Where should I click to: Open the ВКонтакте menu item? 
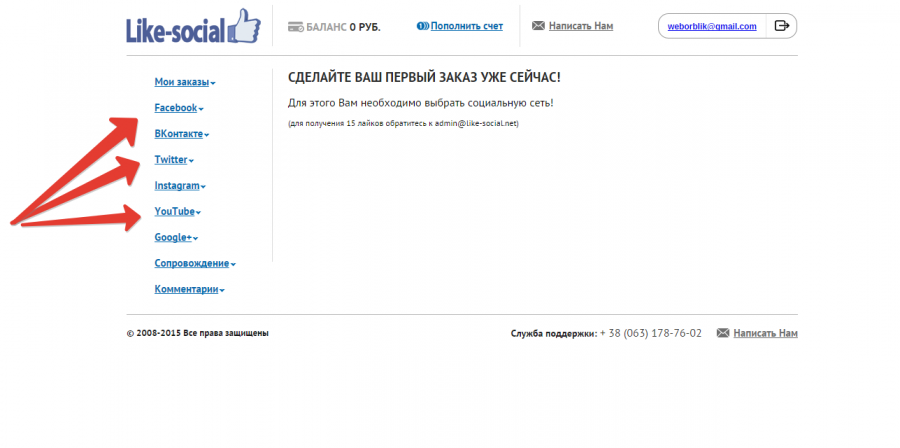[x=179, y=134]
